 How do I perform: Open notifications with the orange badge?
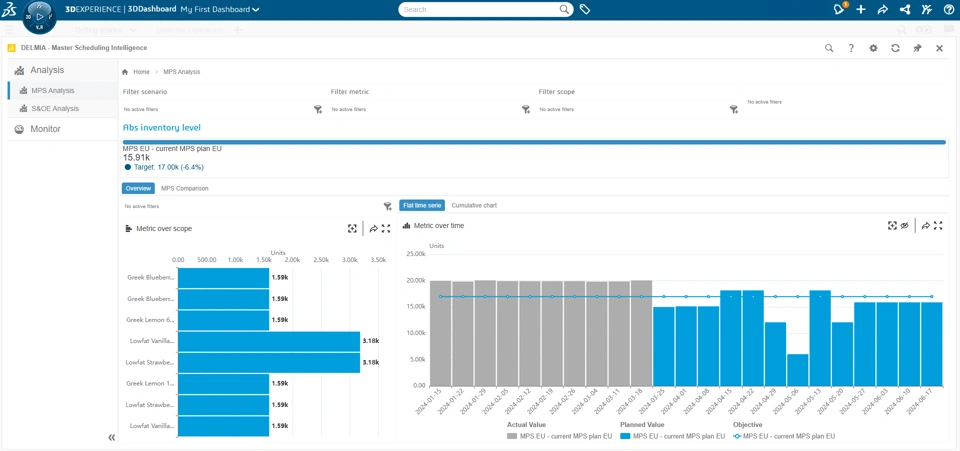point(839,9)
